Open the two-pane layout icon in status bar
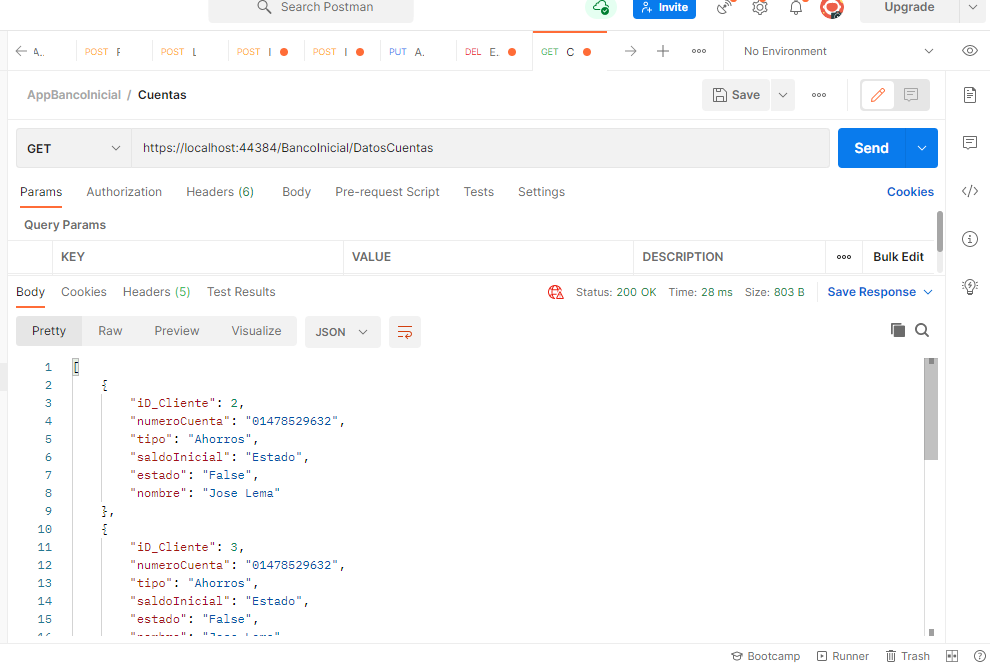Viewport: 990px width, 663px height. (x=952, y=656)
